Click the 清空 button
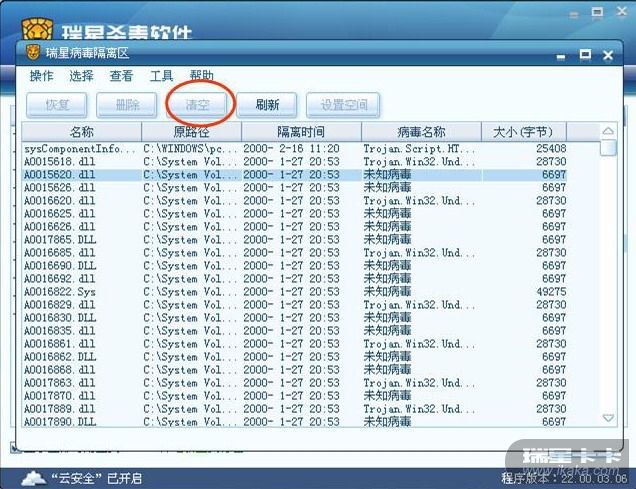 click(197, 105)
